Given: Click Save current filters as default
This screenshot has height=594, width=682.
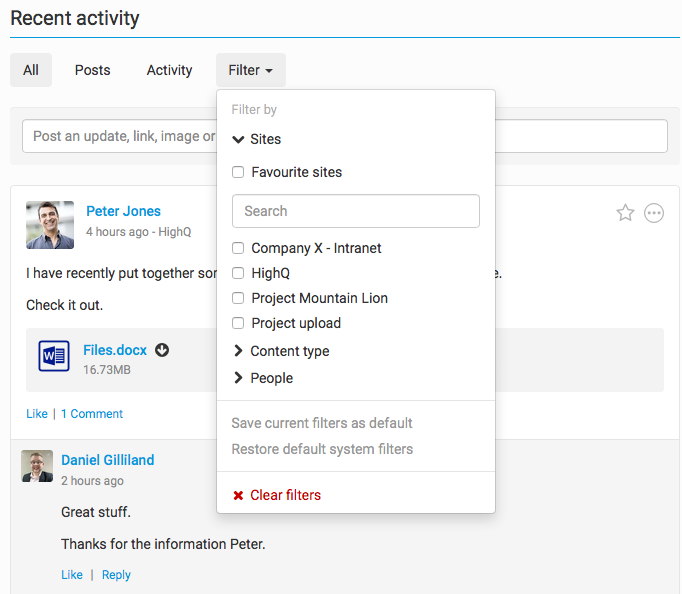Looking at the screenshot, I should click(x=321, y=423).
